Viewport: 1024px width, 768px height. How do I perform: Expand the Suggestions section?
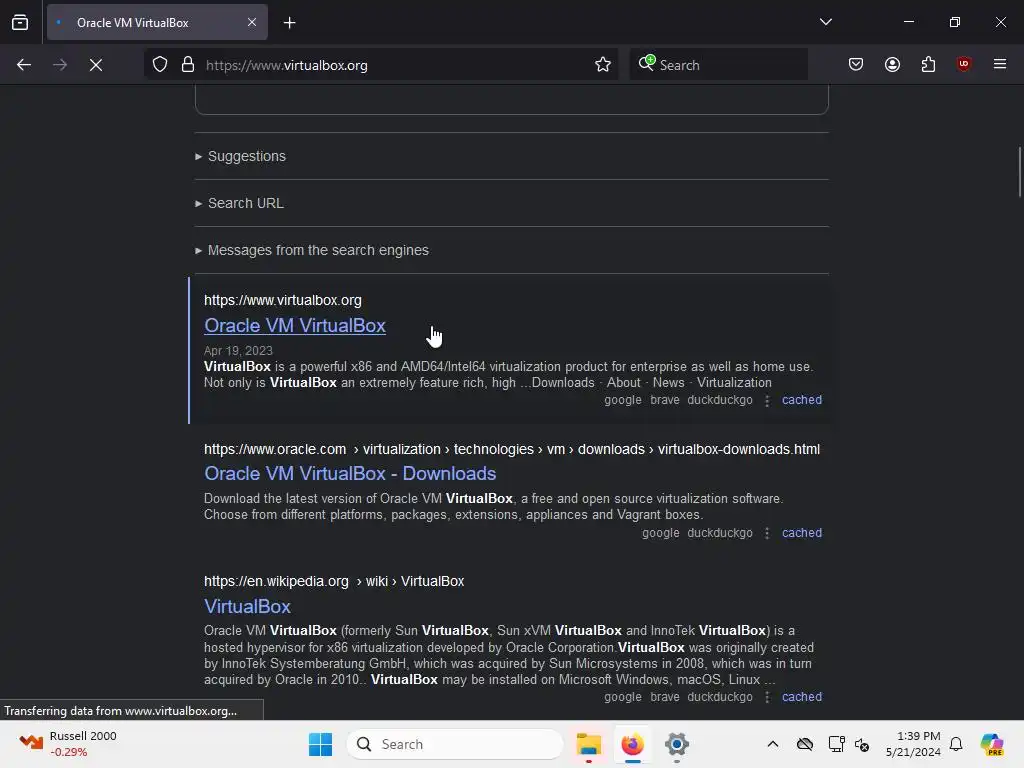[240, 156]
